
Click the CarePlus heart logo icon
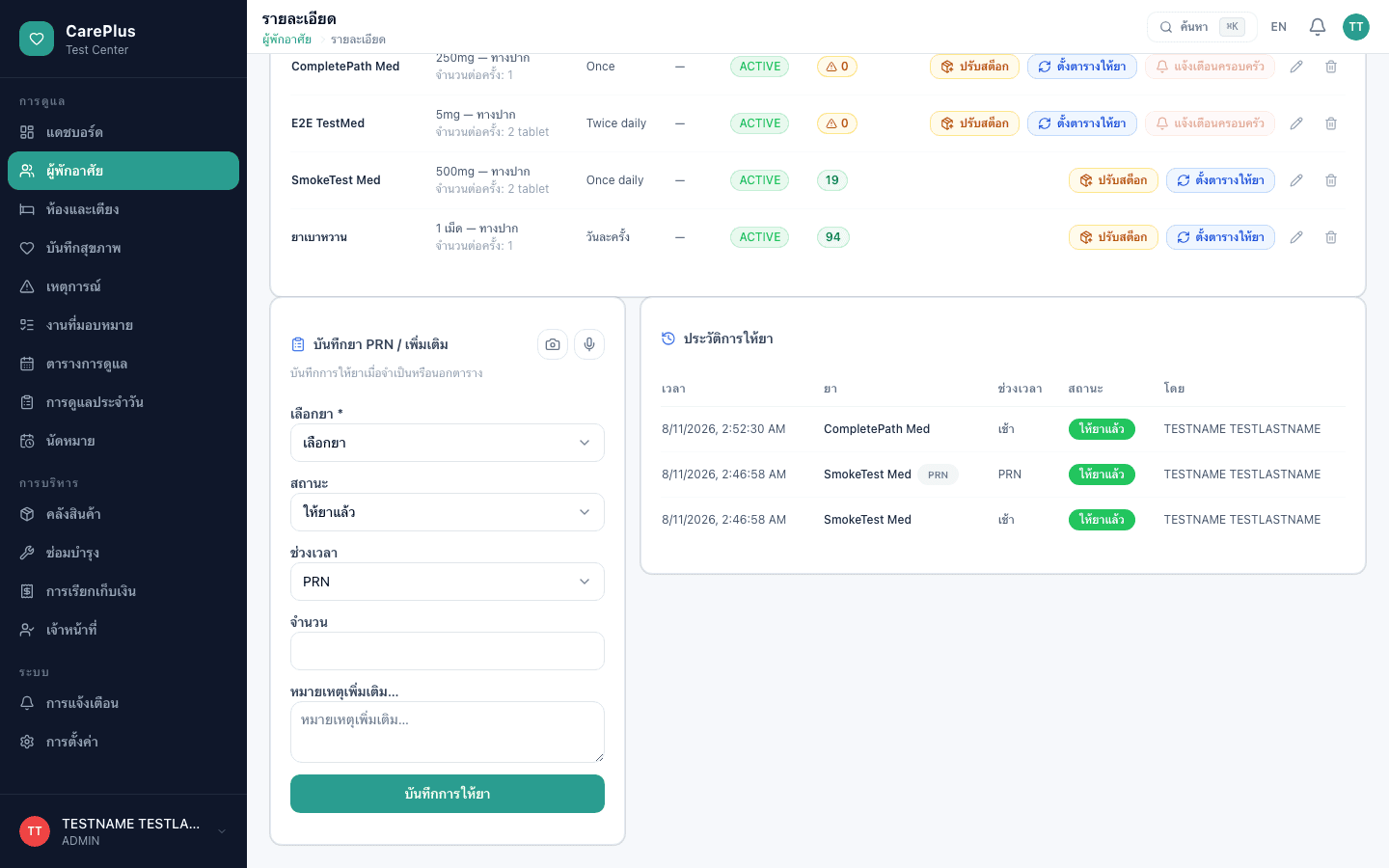coord(37,39)
